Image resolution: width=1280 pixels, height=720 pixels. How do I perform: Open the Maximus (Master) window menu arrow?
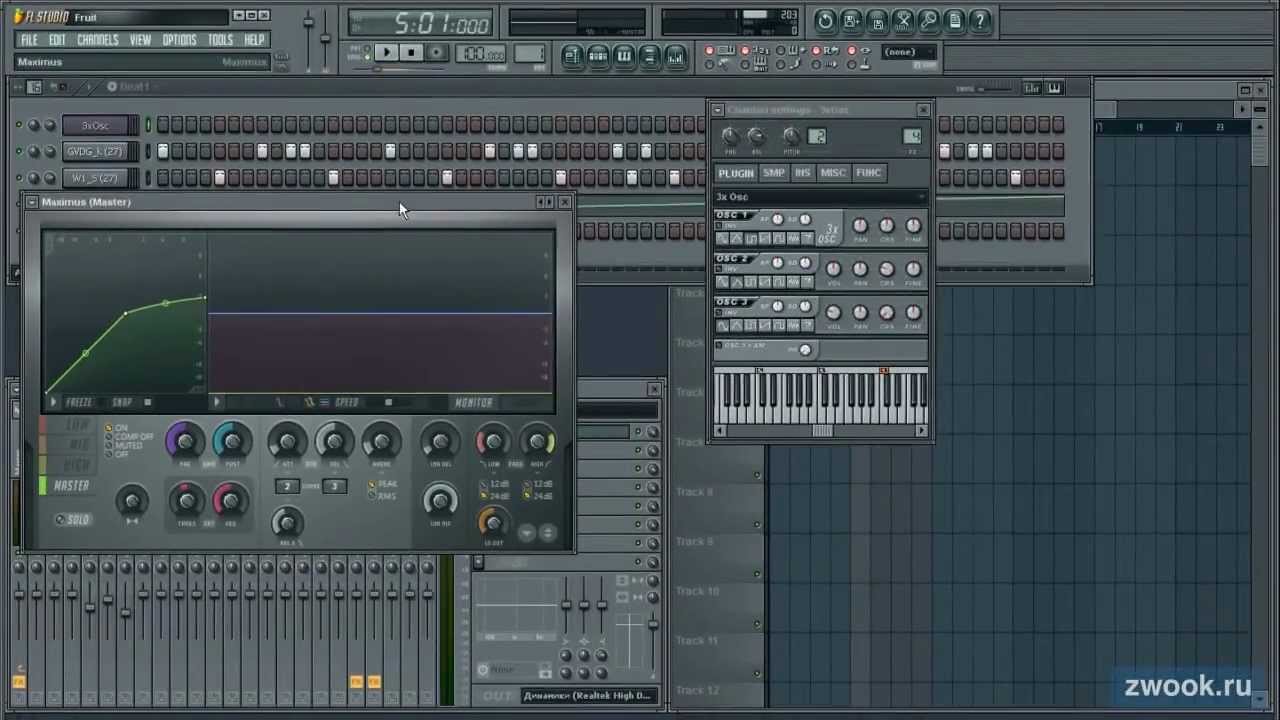32,202
